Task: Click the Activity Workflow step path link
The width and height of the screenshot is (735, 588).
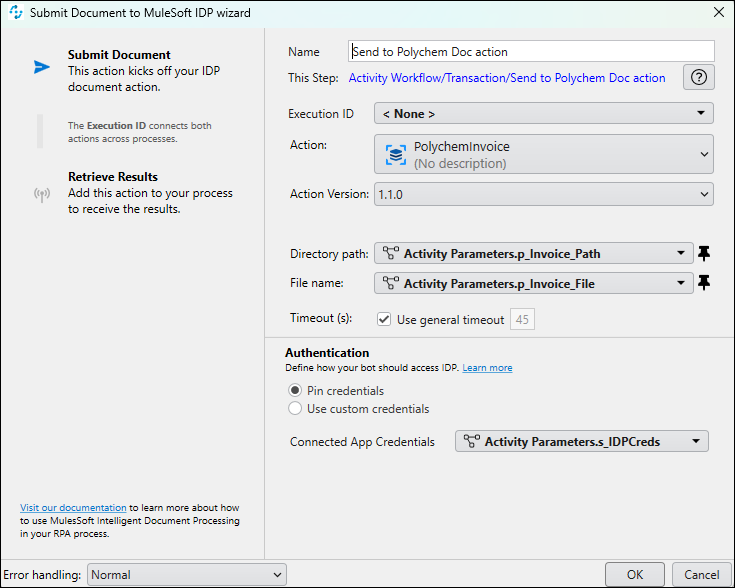Action: (507, 78)
